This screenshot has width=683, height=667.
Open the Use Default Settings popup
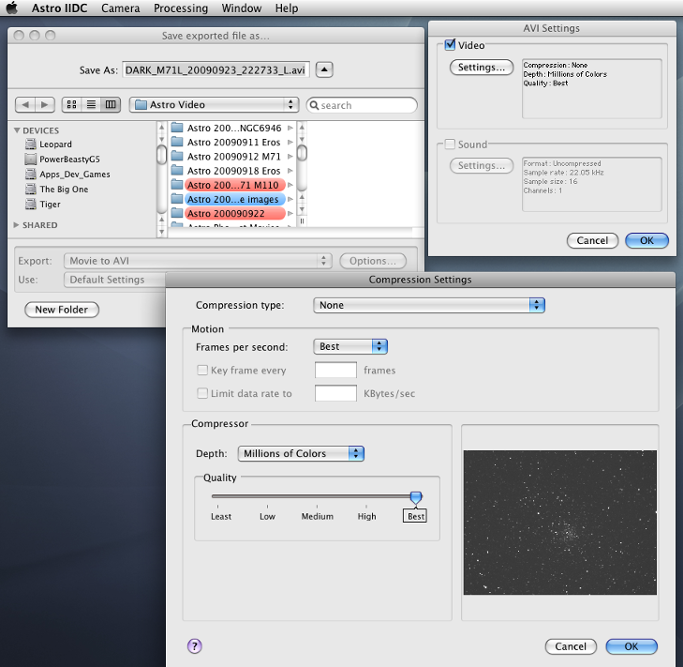115,279
